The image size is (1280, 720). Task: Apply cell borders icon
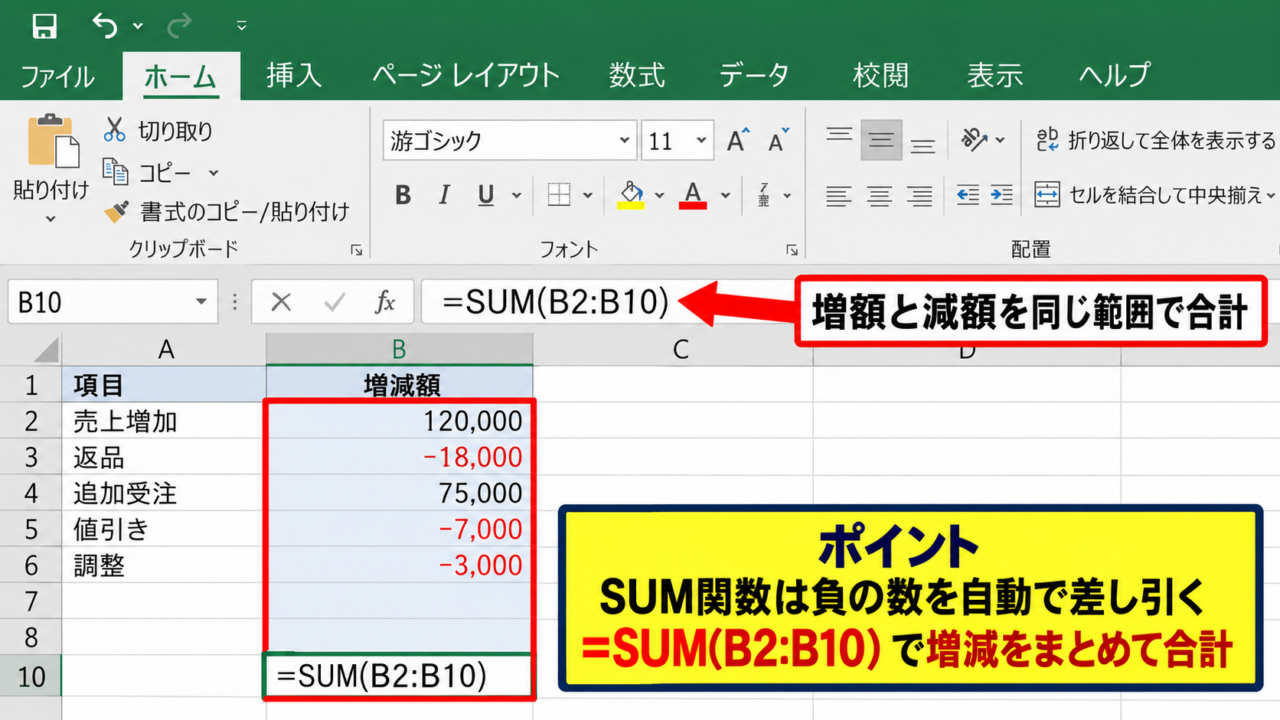point(559,195)
